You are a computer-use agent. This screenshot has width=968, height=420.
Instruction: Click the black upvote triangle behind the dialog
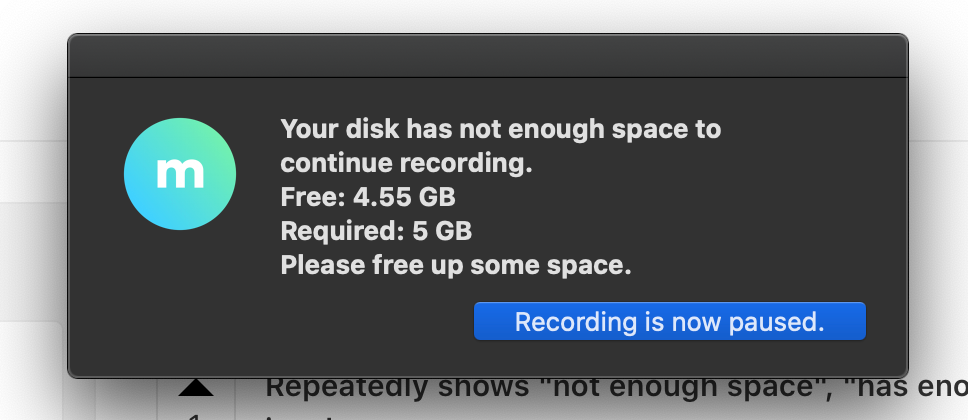tap(196, 388)
